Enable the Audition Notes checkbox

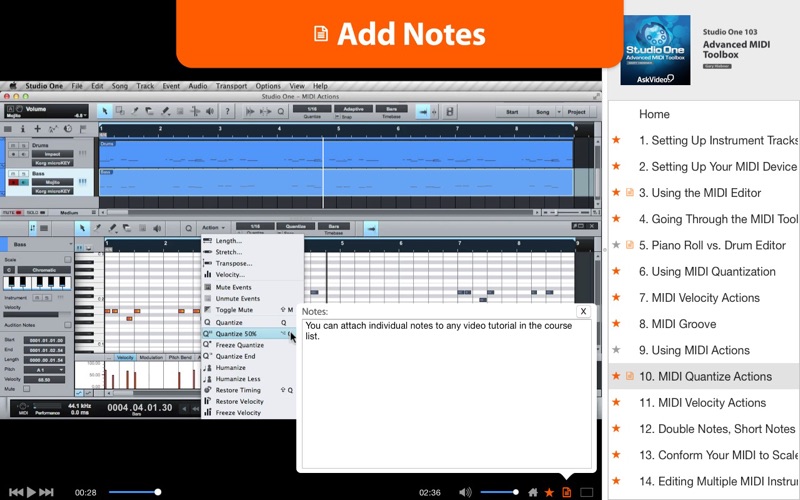(x=67, y=325)
